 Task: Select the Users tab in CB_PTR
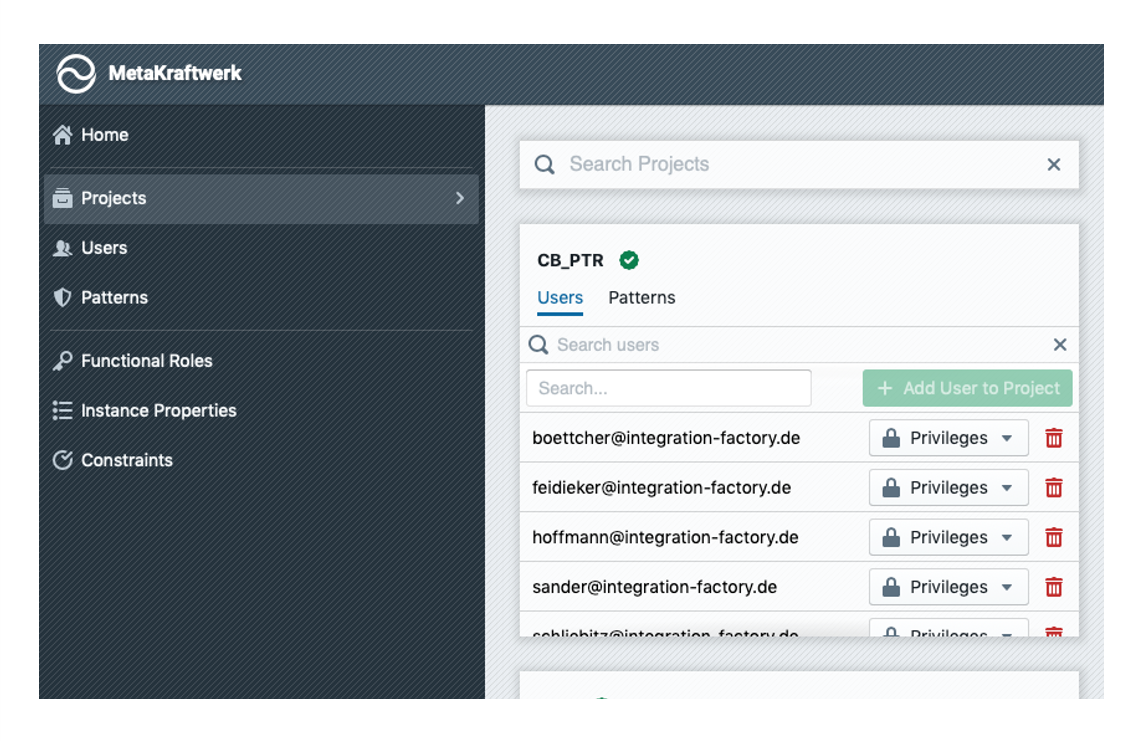tap(560, 298)
